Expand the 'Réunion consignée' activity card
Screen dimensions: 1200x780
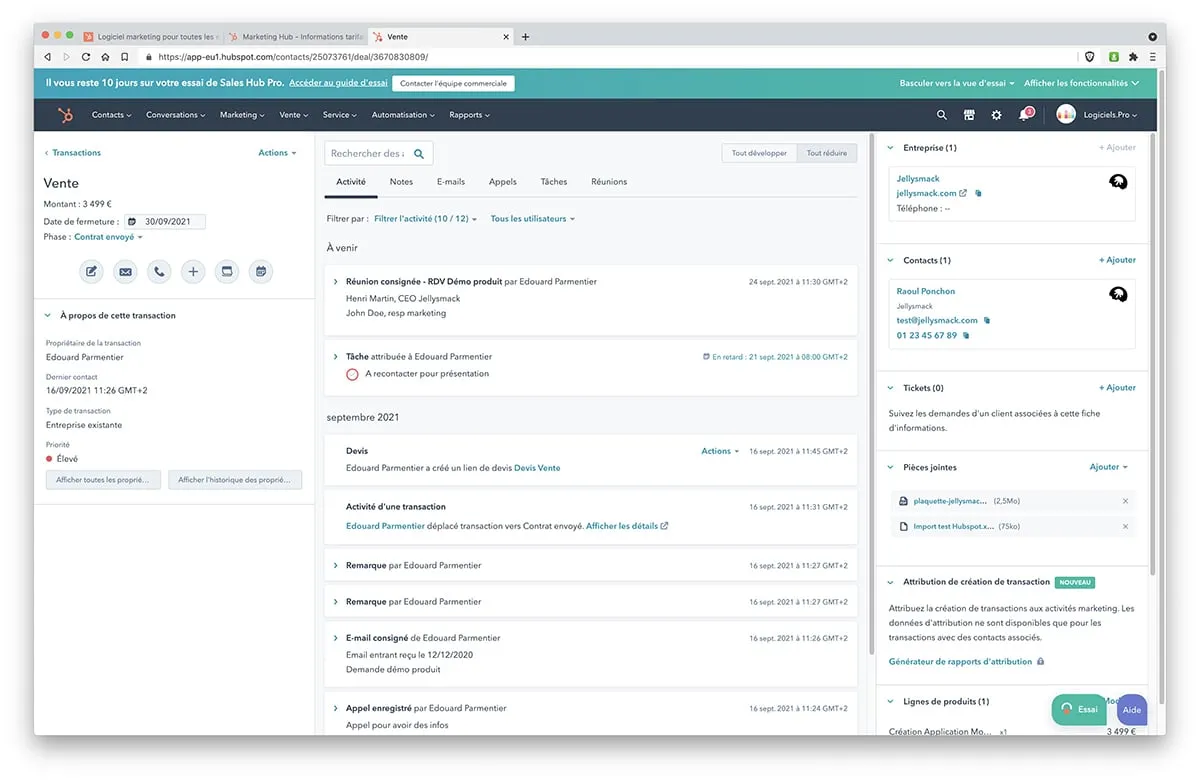pyautogui.click(x=335, y=282)
